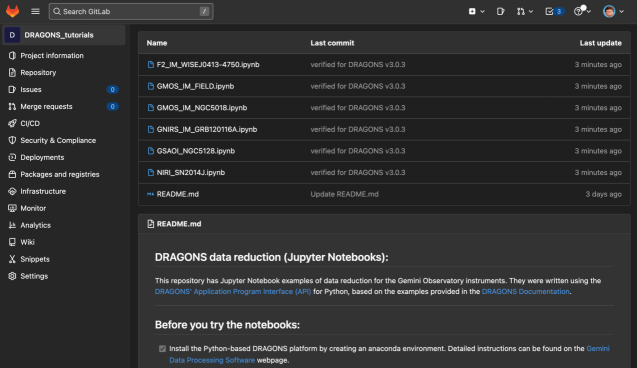
Task: Click the Packages and registries icon
Action: click(12, 174)
